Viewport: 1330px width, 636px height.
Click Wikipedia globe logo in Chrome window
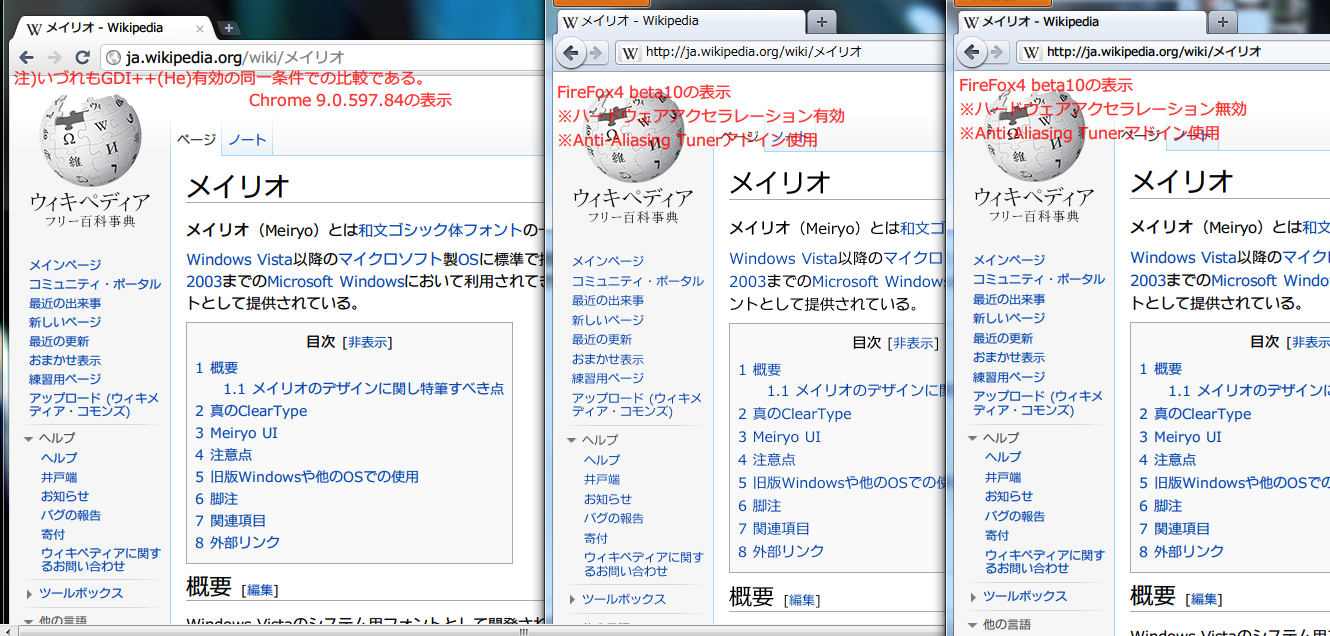click(90, 143)
